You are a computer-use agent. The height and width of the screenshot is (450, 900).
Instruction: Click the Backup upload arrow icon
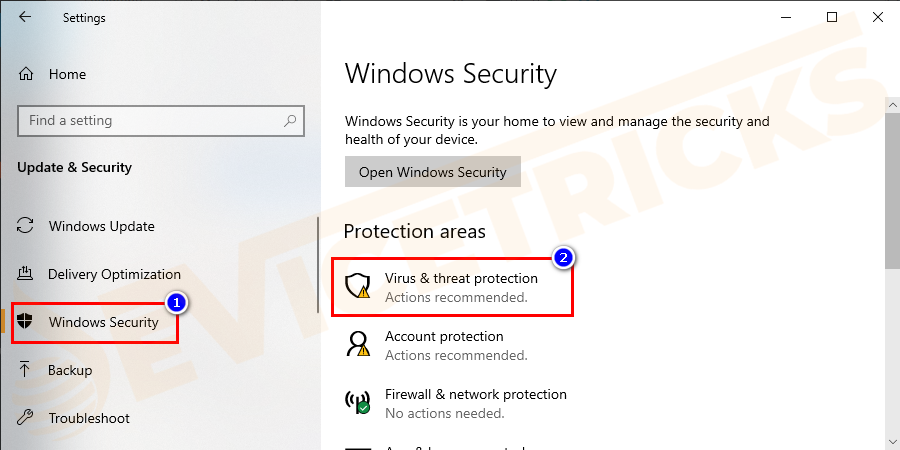[x=27, y=370]
